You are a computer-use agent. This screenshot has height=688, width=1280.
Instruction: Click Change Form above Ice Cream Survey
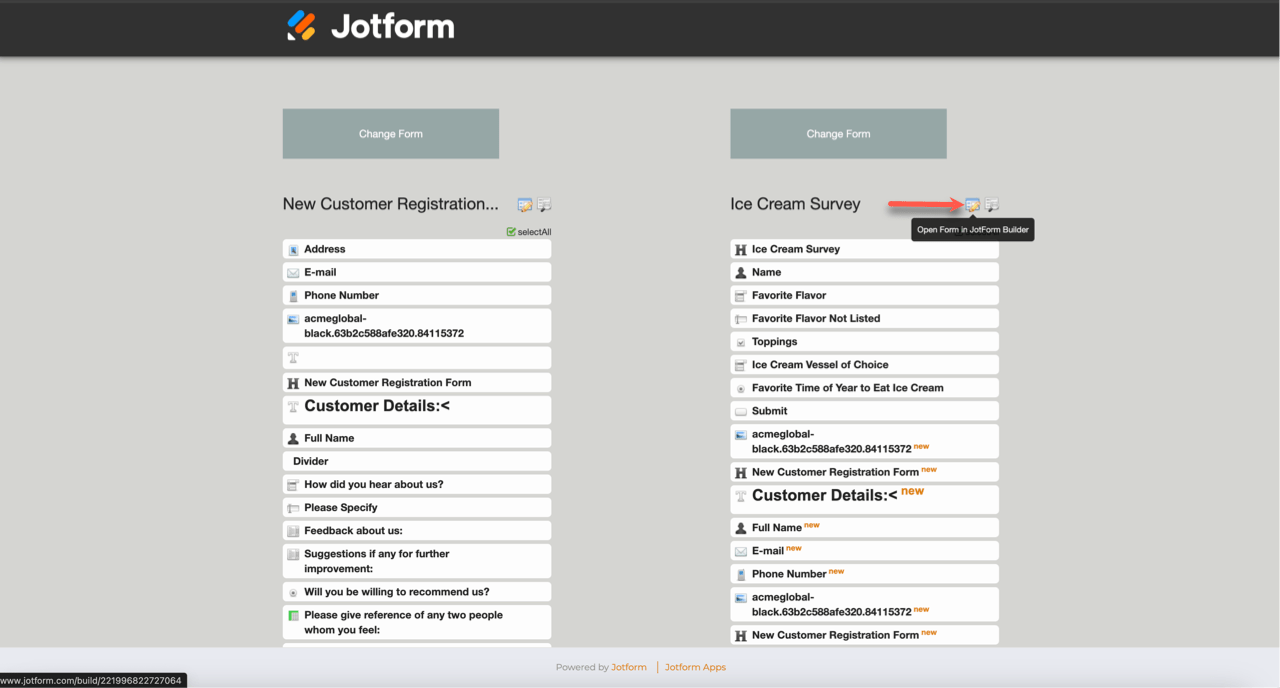pos(838,134)
